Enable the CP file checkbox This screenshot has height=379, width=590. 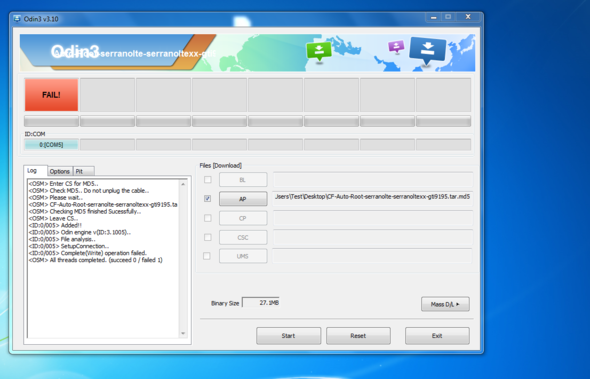click(x=207, y=218)
